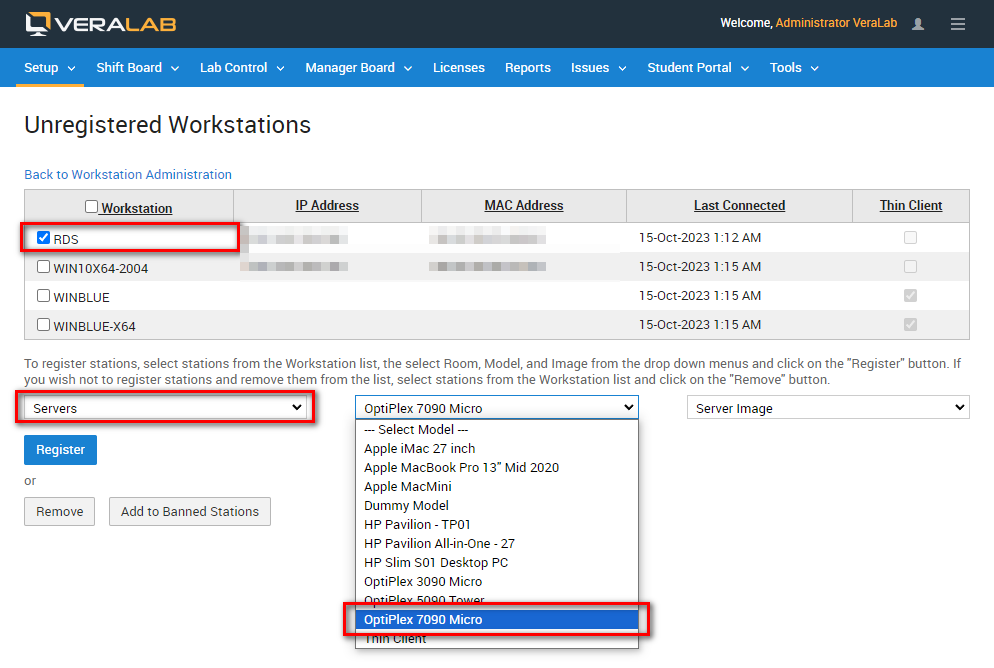The width and height of the screenshot is (994, 668).
Task: Select Apple MacBook Pro 13" Mid 2020
Action: click(496, 468)
